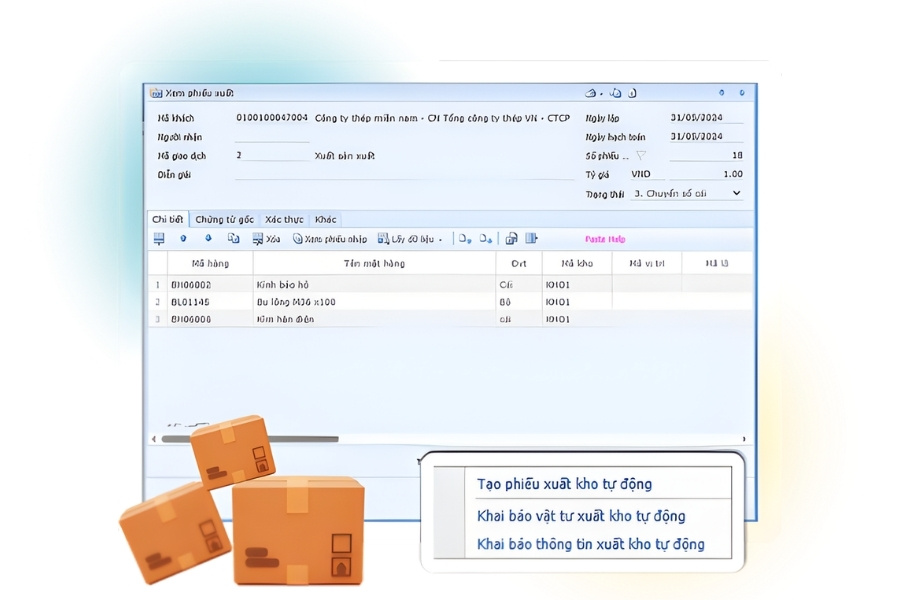The width and height of the screenshot is (900, 600).
Task: Click the exchange rate field showing 1.00
Action: point(706,174)
